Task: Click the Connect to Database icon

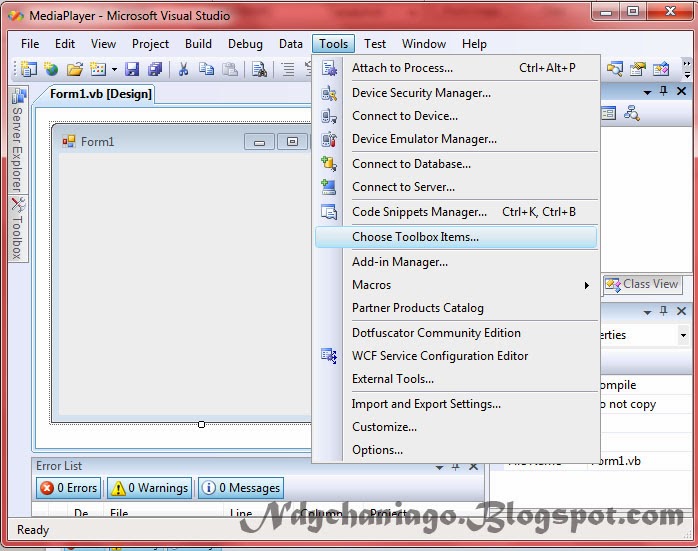Action: click(329, 164)
